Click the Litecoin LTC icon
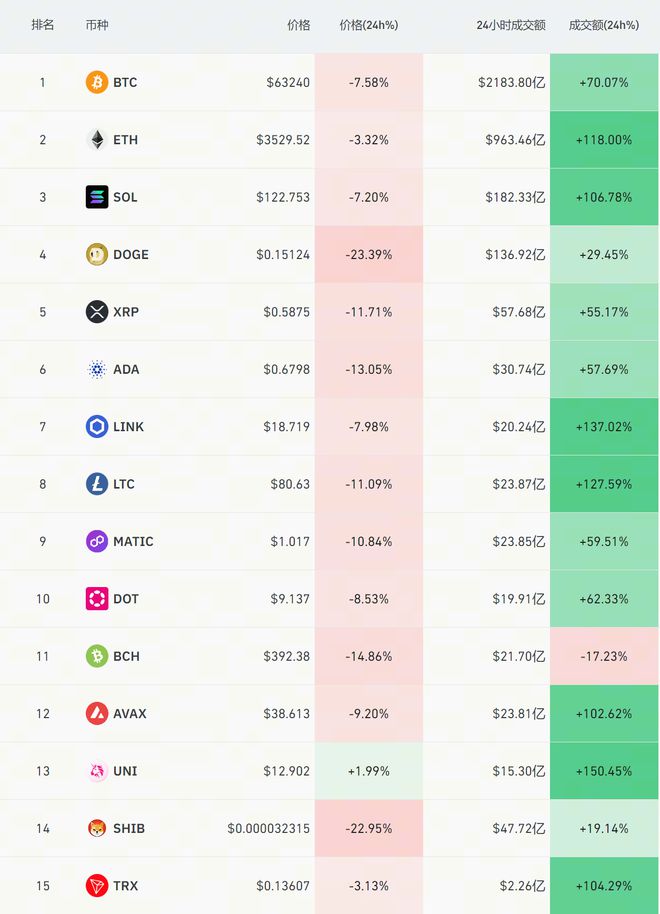The height and width of the screenshot is (914, 660). coord(97,484)
